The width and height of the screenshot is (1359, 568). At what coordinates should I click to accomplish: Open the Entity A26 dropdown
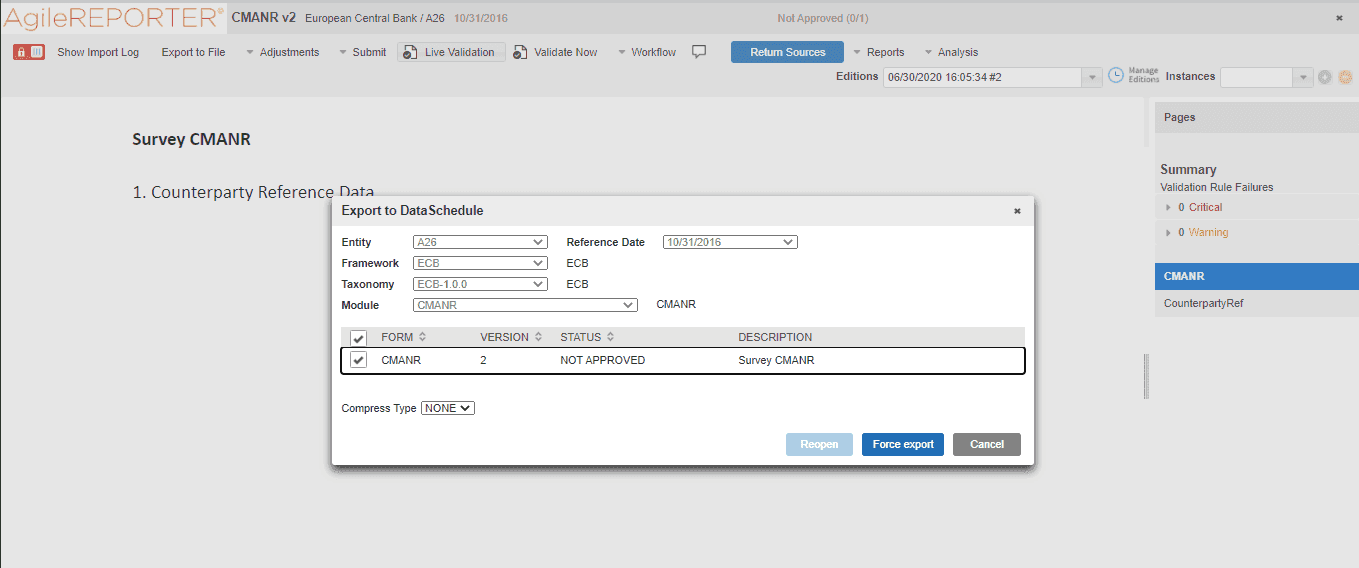coord(480,242)
